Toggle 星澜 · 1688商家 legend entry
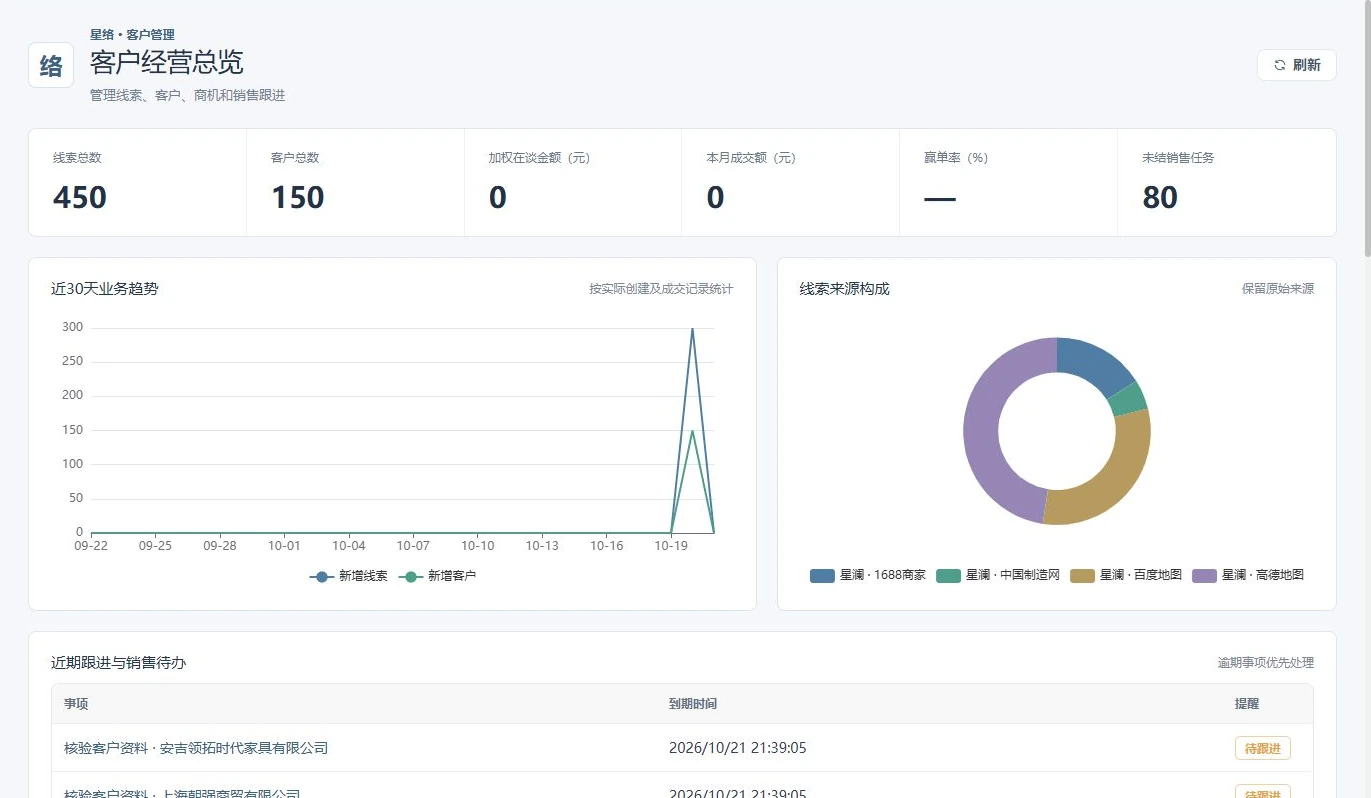This screenshot has height=798, width=1371. 868,575
